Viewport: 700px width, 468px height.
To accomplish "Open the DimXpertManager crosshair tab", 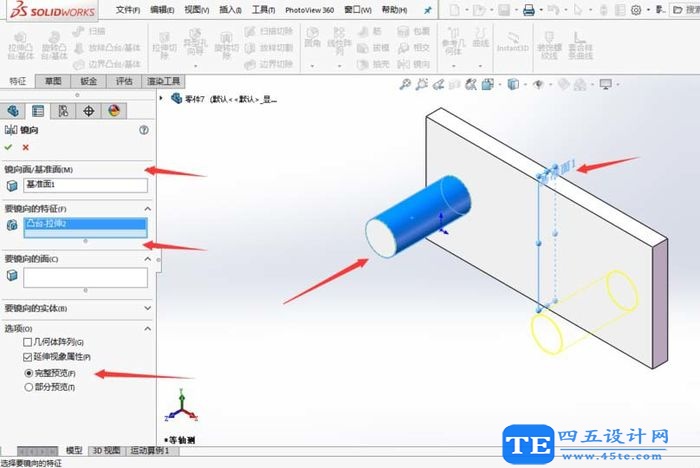I will pyautogui.click(x=88, y=111).
